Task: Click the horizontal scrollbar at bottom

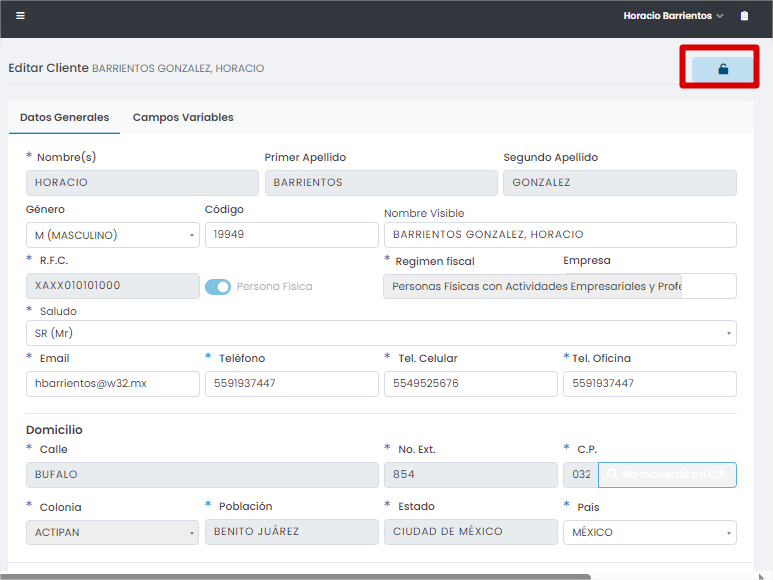Action: tap(296, 577)
